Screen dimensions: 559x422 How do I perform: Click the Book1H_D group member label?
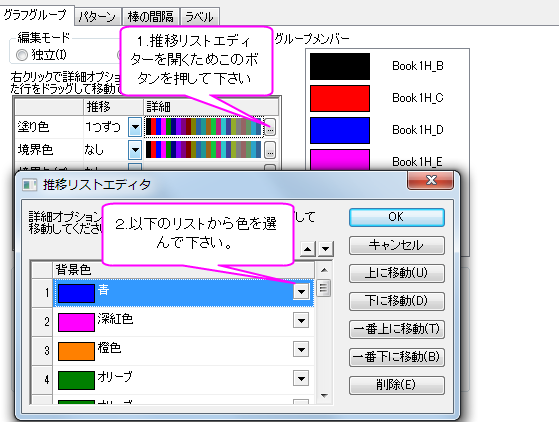click(417, 130)
